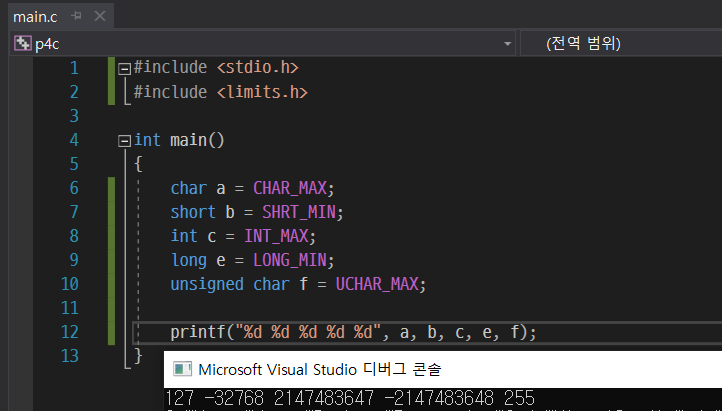Close the main.c tab
This screenshot has height=411, width=722.
(x=99, y=17)
